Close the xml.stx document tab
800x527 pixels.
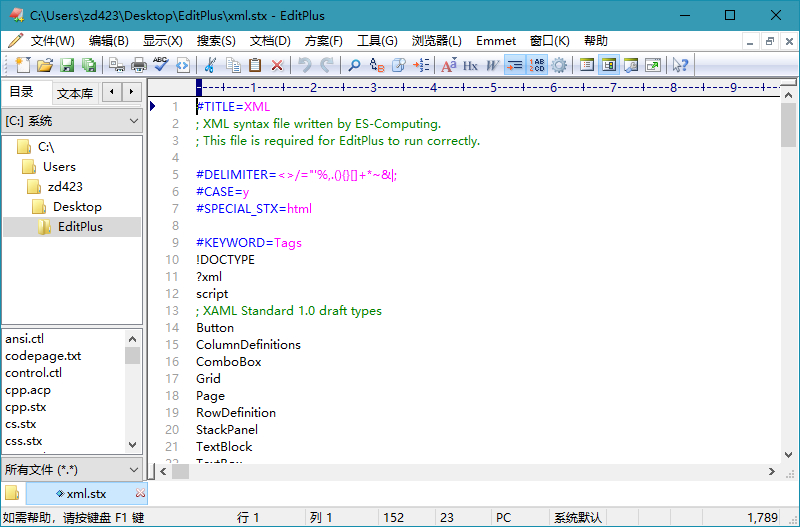140,493
